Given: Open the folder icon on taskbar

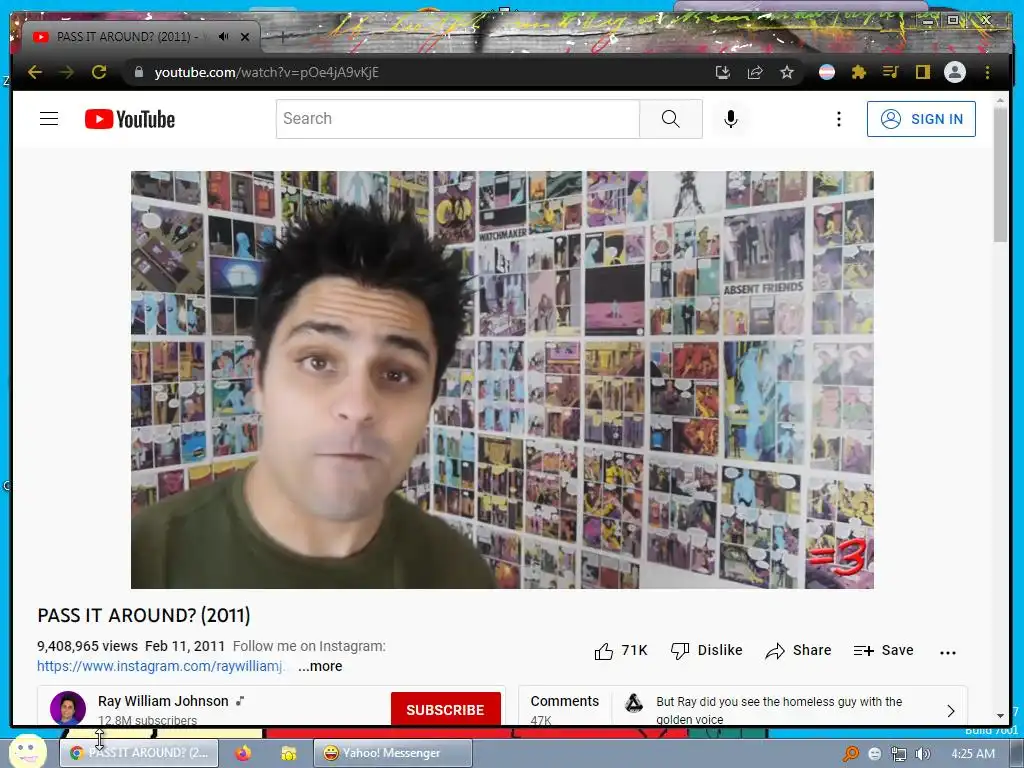Looking at the screenshot, I should [289, 754].
